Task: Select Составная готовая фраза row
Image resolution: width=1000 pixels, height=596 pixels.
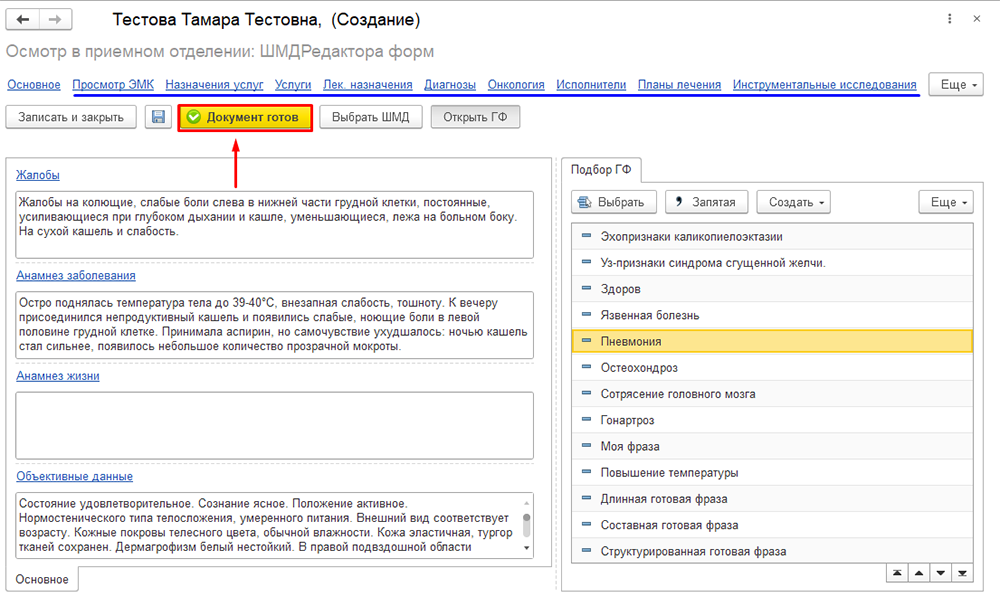Action: coord(772,525)
